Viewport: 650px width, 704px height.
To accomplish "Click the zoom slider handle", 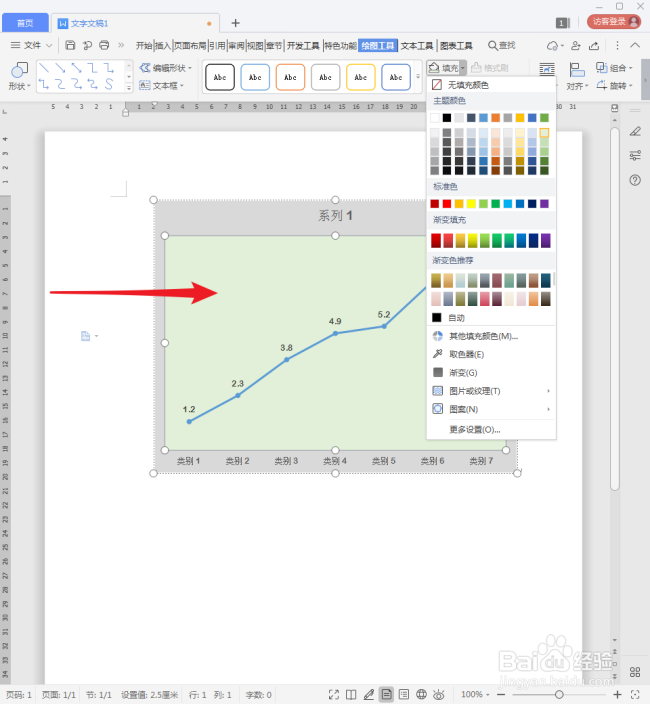I will click(x=559, y=695).
